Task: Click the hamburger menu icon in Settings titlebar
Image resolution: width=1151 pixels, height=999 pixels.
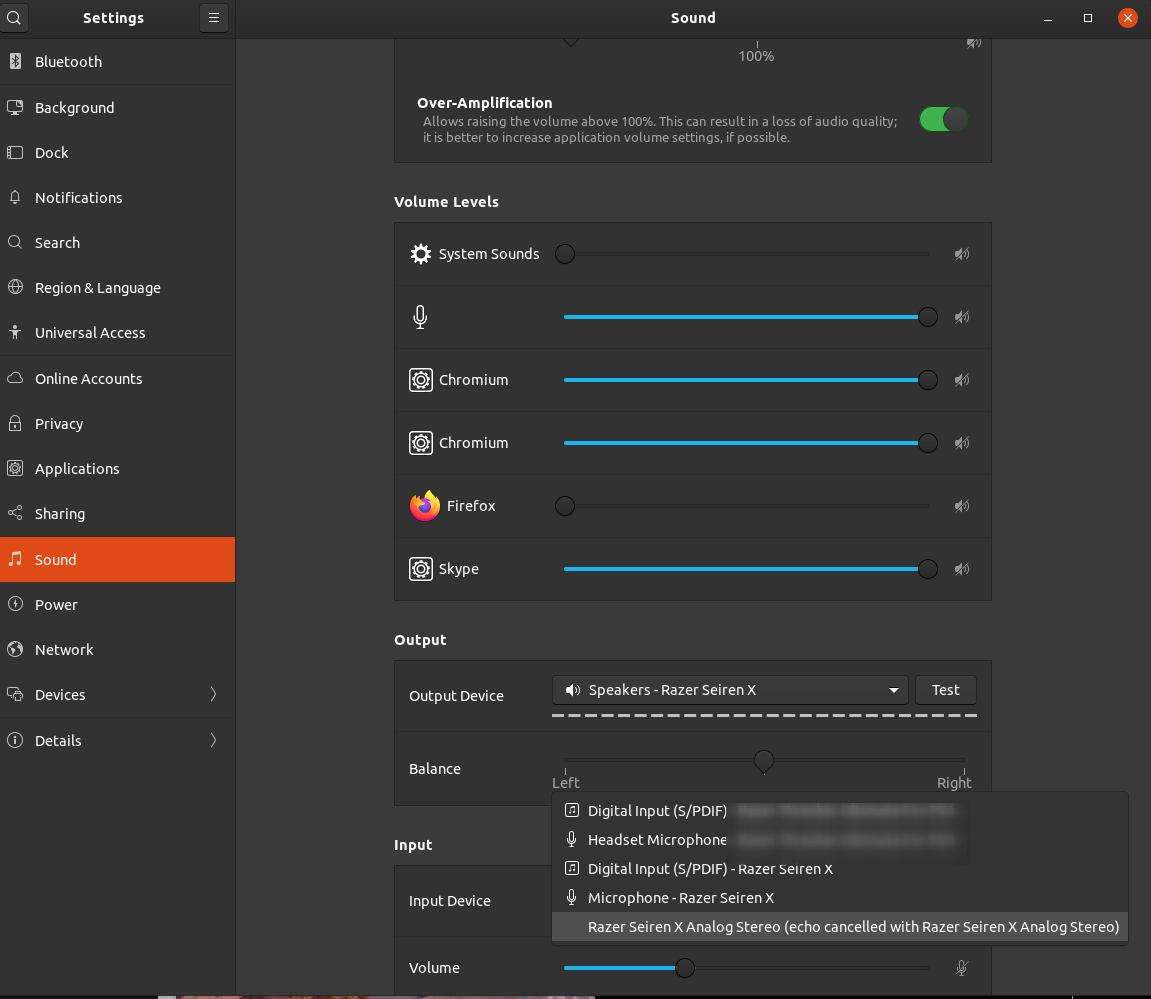Action: point(213,17)
